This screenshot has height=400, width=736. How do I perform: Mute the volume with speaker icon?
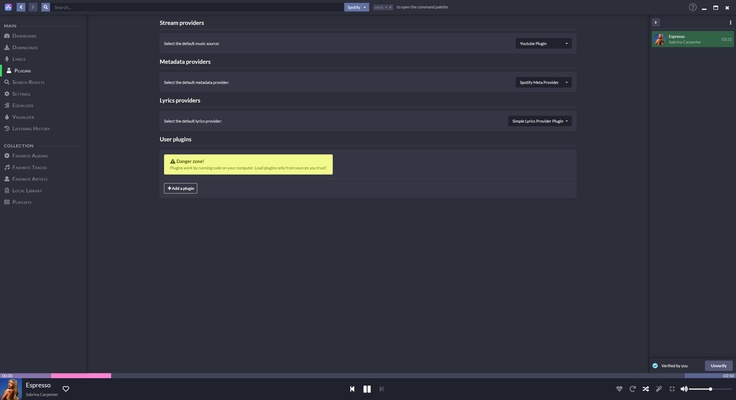click(x=684, y=389)
